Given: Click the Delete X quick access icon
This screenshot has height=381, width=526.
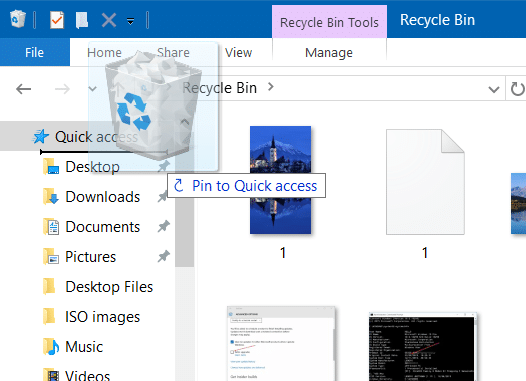Looking at the screenshot, I should (x=109, y=20).
